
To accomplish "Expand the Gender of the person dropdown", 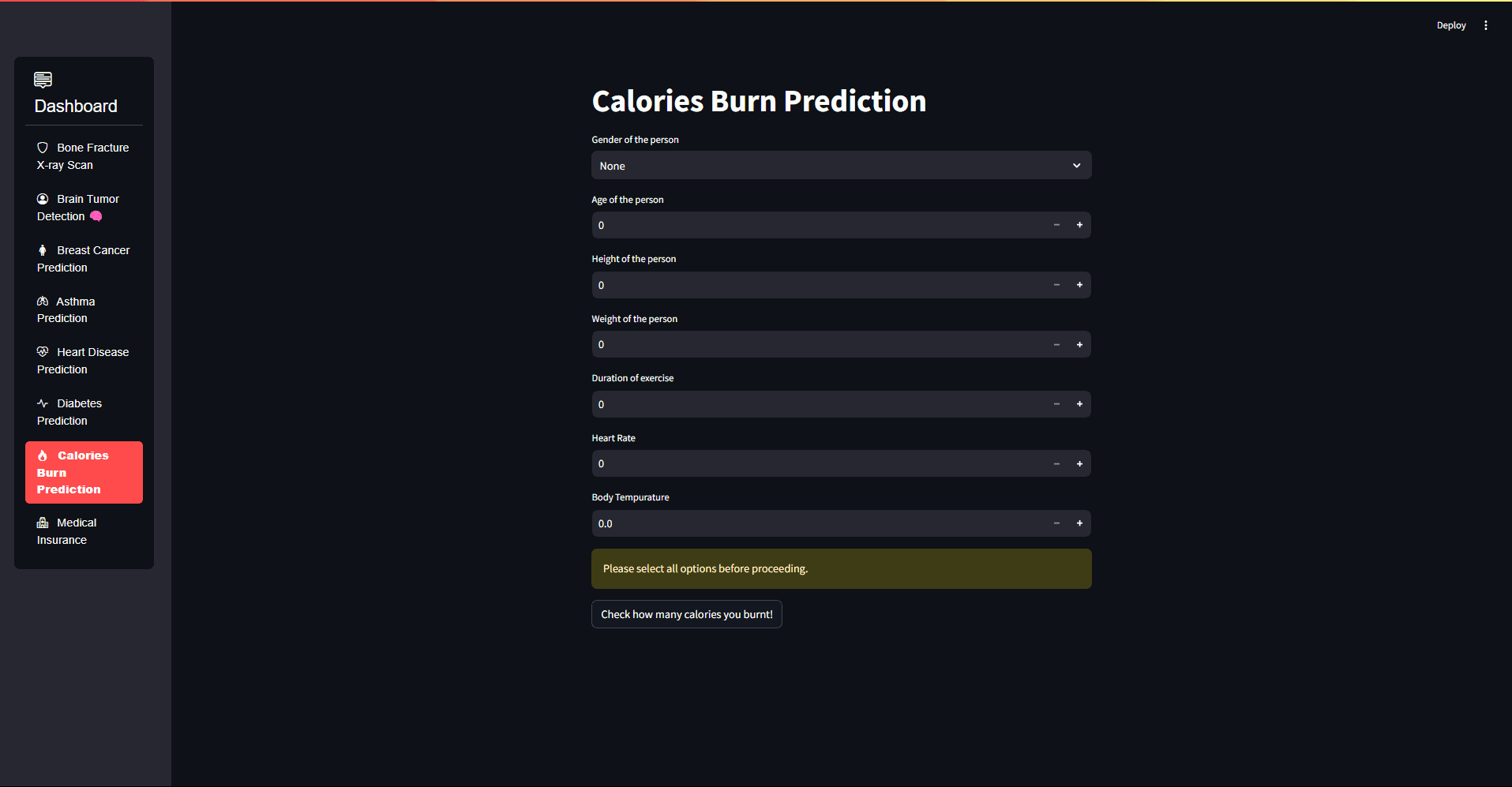I will (x=841, y=166).
